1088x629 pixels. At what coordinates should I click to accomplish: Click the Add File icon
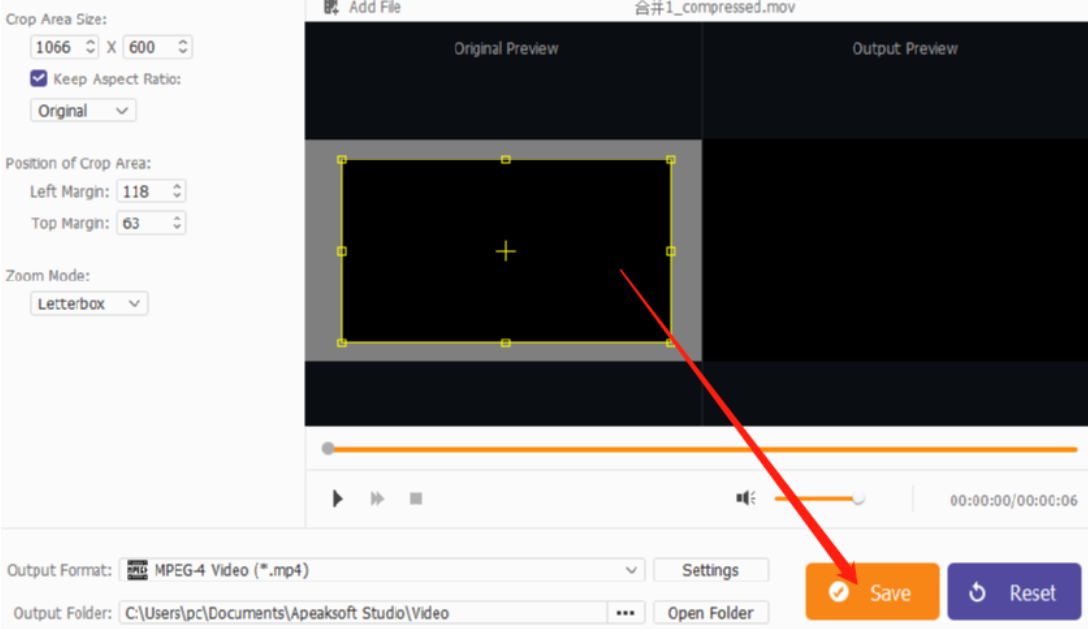tap(331, 8)
